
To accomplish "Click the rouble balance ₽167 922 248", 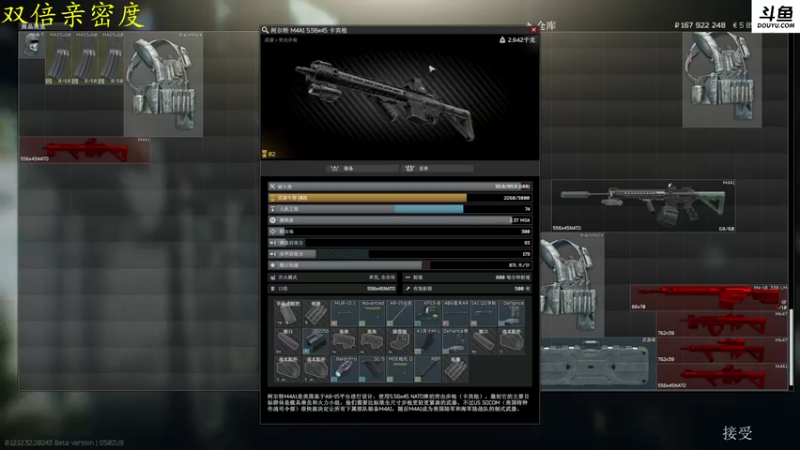I will (x=700, y=25).
